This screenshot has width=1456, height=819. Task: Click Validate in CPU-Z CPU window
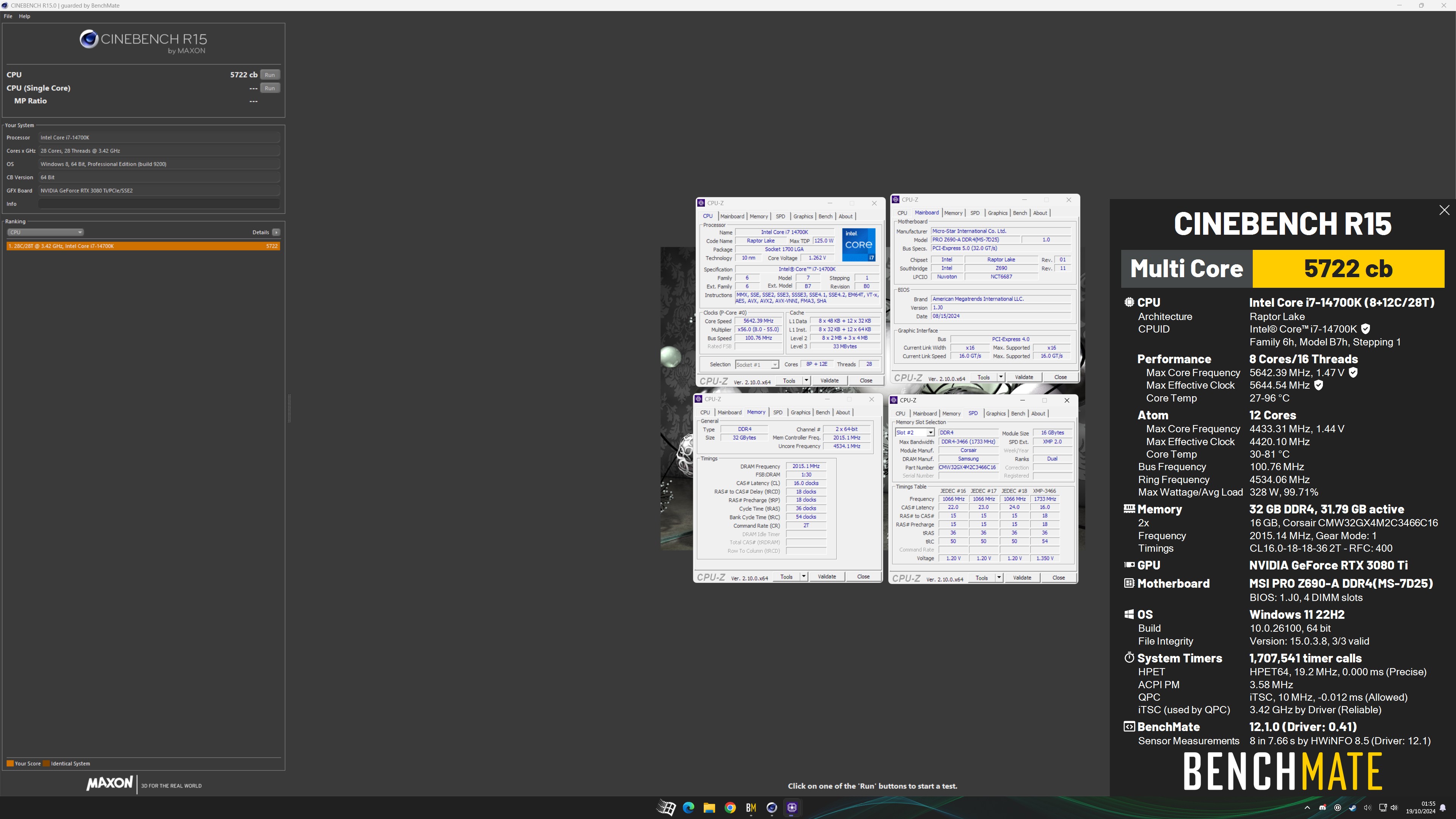829,380
